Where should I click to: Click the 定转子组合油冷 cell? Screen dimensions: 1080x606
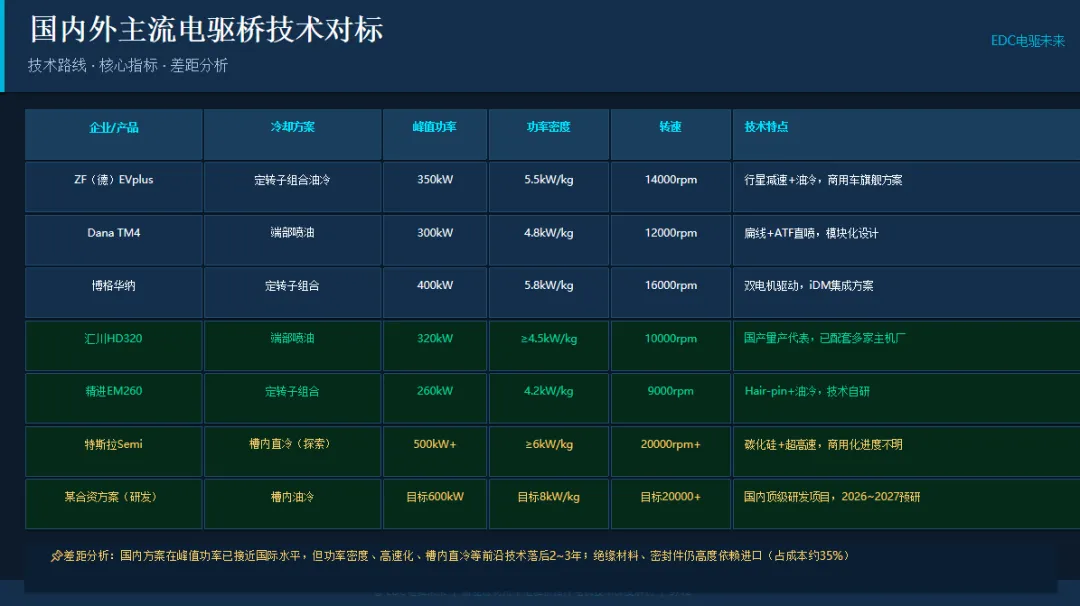pyautogui.click(x=293, y=187)
